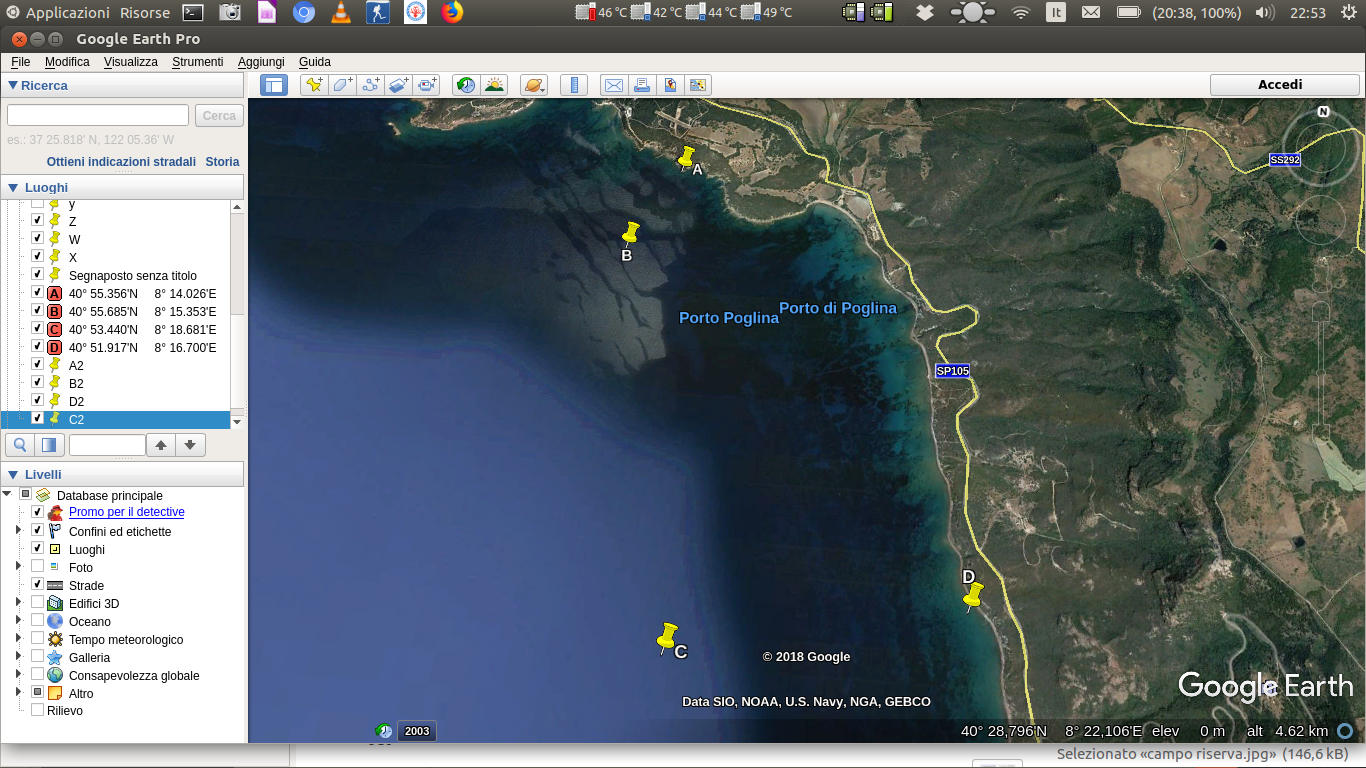Screen dimensions: 1366x768
Task: Open the Strumenti menu
Action: (x=197, y=61)
